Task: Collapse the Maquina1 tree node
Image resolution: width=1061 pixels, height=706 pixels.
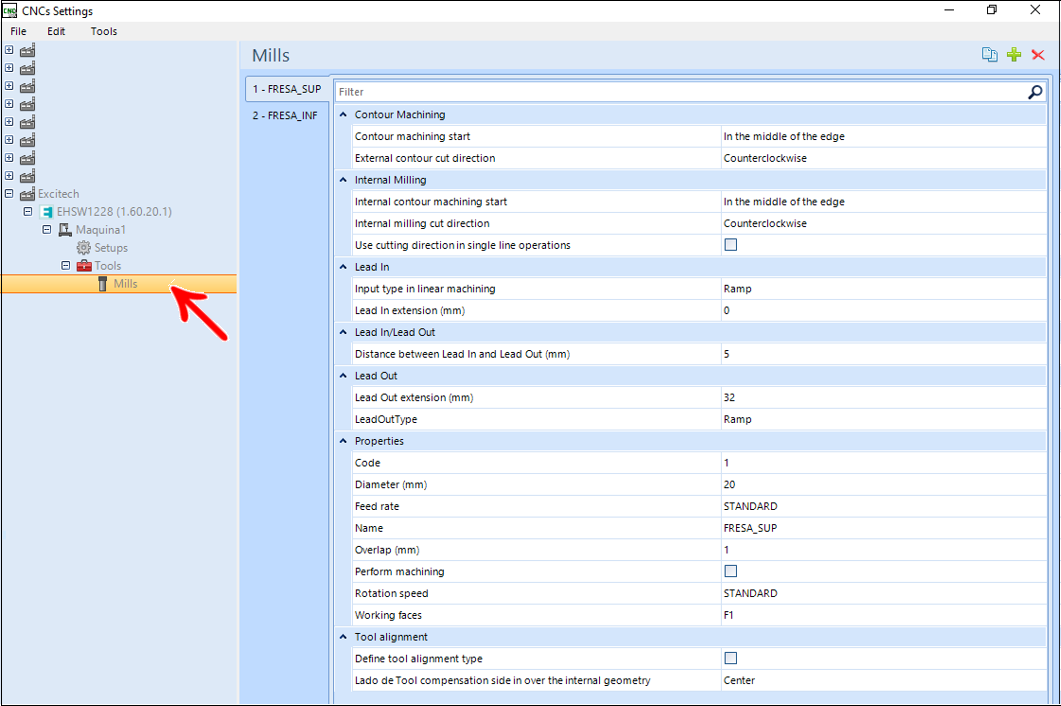Action: 47,229
